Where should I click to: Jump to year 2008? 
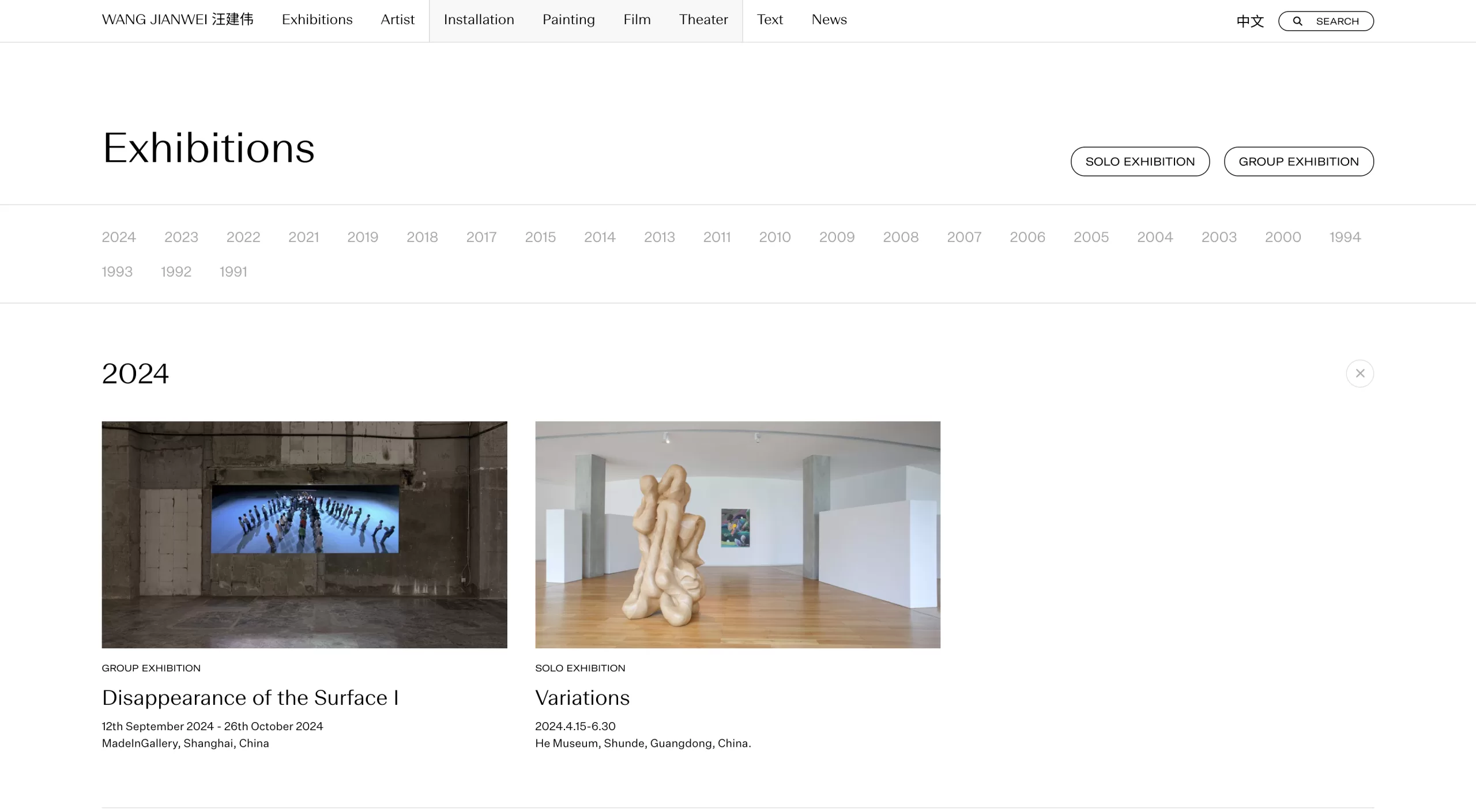click(901, 237)
